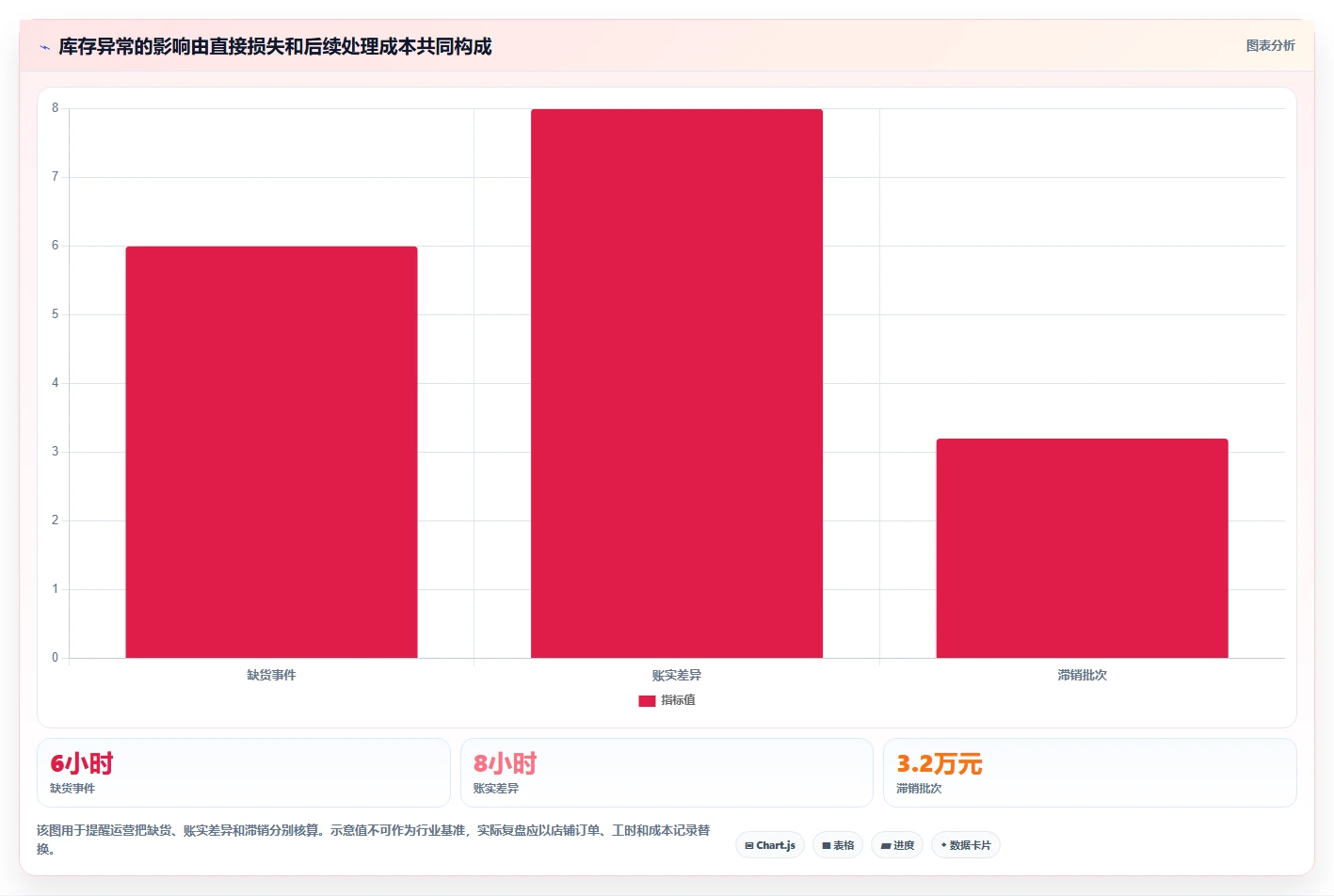This screenshot has width=1334, height=896.
Task: Click the footnote text starting 该图用于提醒运营
Action: click(373, 840)
